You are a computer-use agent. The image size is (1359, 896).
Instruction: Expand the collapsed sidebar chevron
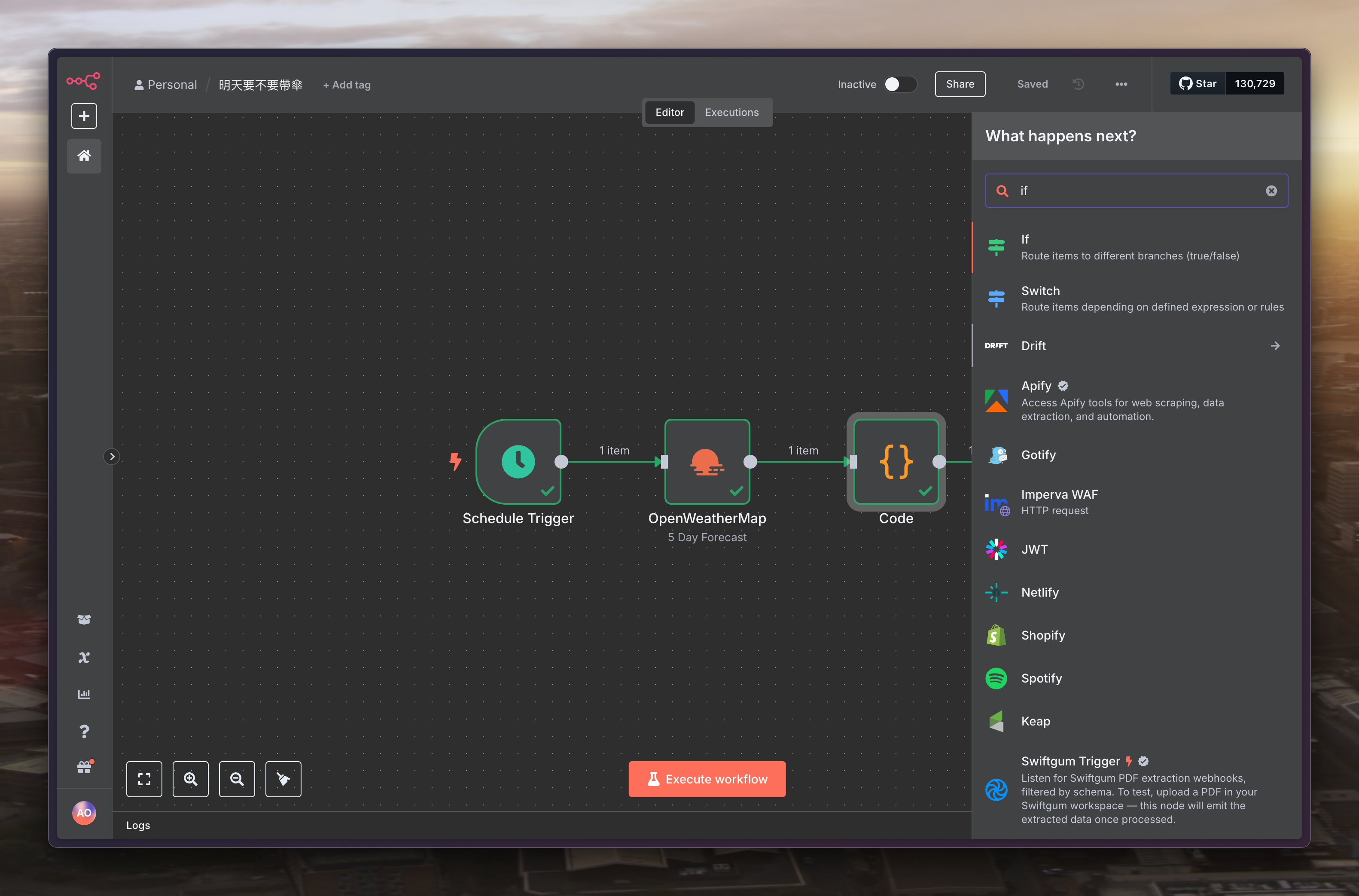112,457
